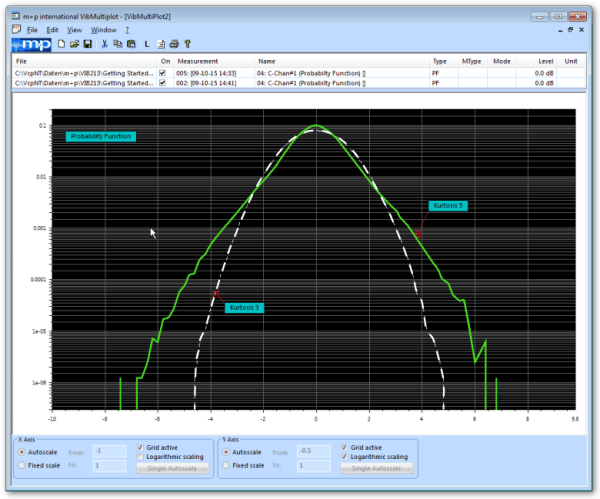
Task: Open the File menu
Action: pos(32,30)
